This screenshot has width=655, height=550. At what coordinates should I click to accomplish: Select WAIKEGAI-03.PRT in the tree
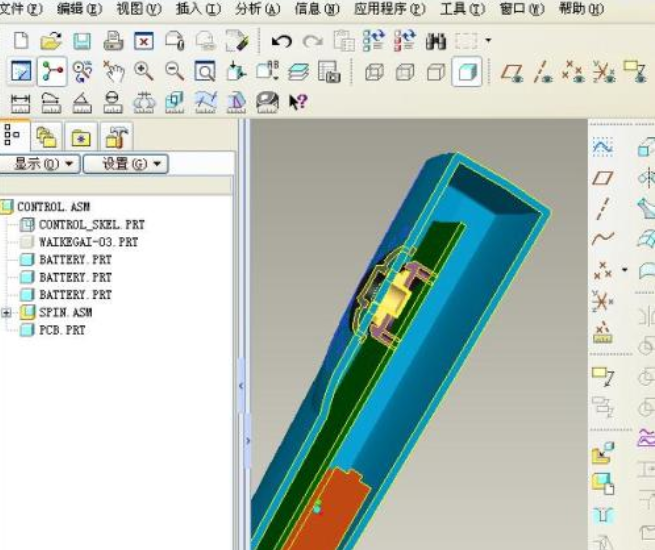[x=88, y=242]
